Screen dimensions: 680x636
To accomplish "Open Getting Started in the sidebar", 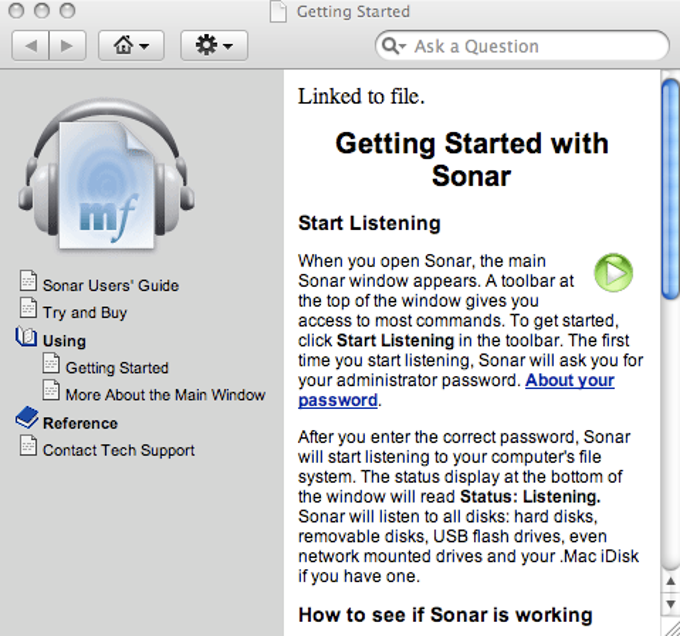I will coord(117,368).
